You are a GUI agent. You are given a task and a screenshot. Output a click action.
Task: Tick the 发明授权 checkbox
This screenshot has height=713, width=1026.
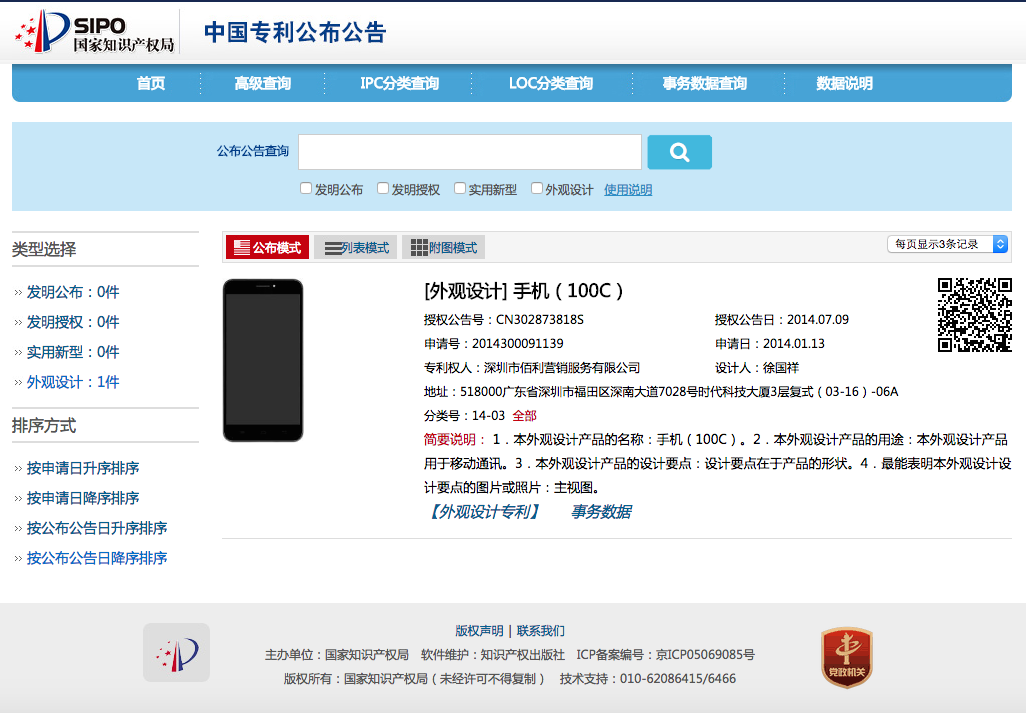[x=383, y=188]
